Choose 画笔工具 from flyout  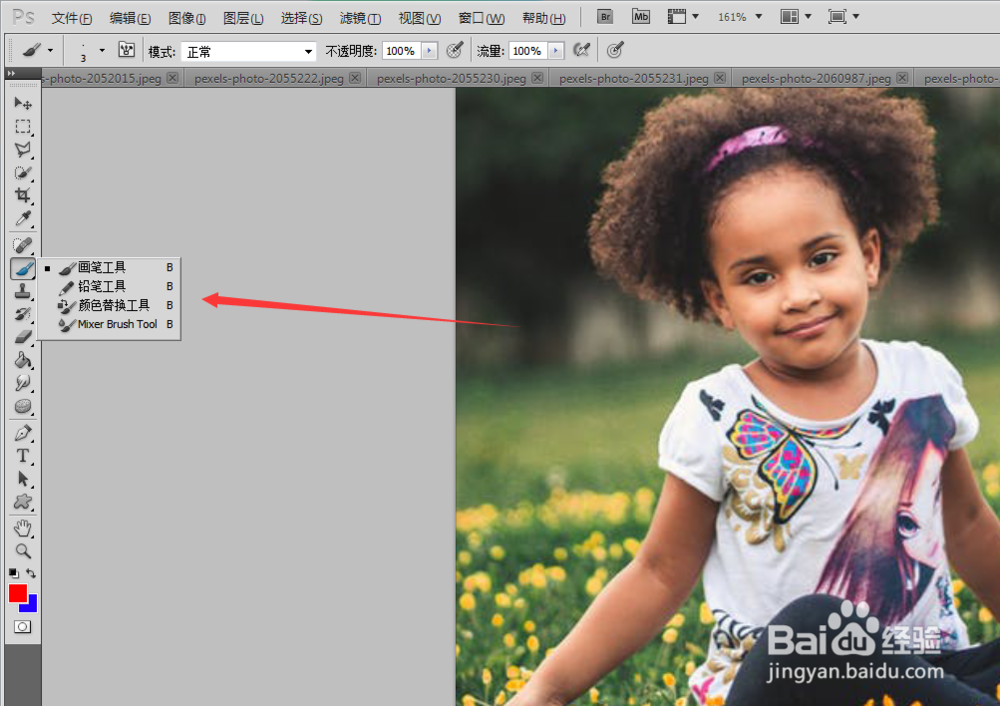(109, 267)
